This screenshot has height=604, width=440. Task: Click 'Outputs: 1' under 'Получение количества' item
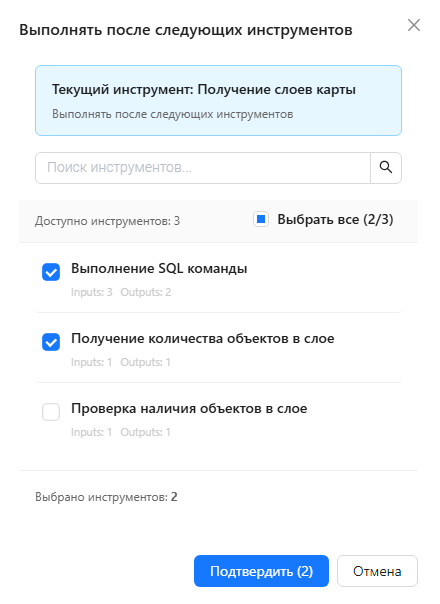145,362
